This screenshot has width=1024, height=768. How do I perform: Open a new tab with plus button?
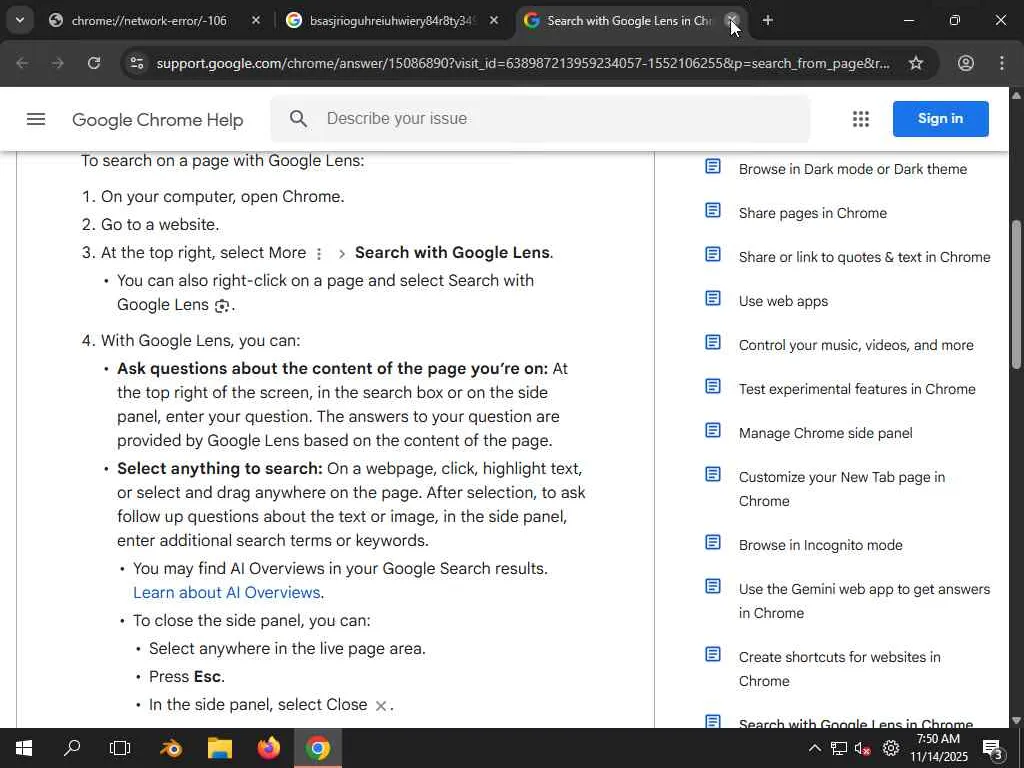point(767,21)
